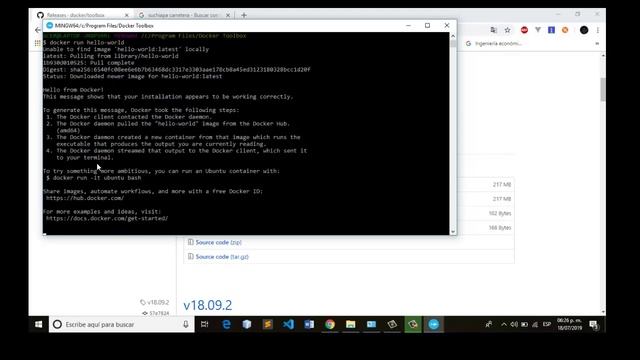
Task: Click the 'docker run hello-world' command line
Action: click(84, 42)
